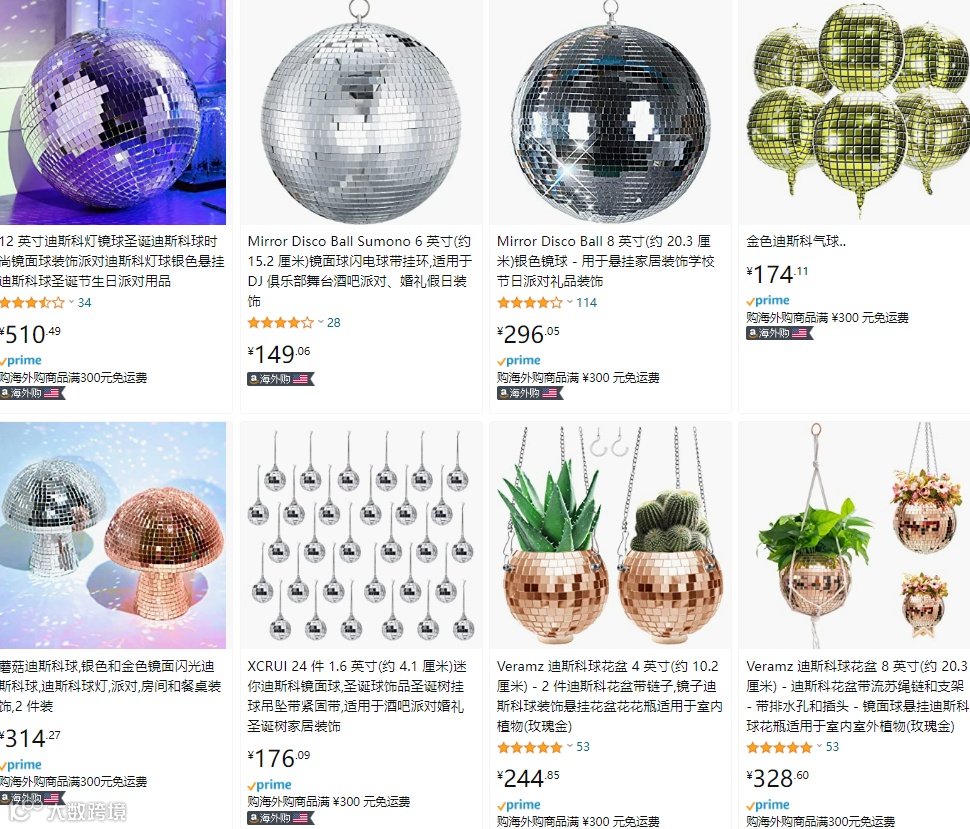
Task: Open star rating of Veramz 4 inch planter
Action: click(530, 747)
